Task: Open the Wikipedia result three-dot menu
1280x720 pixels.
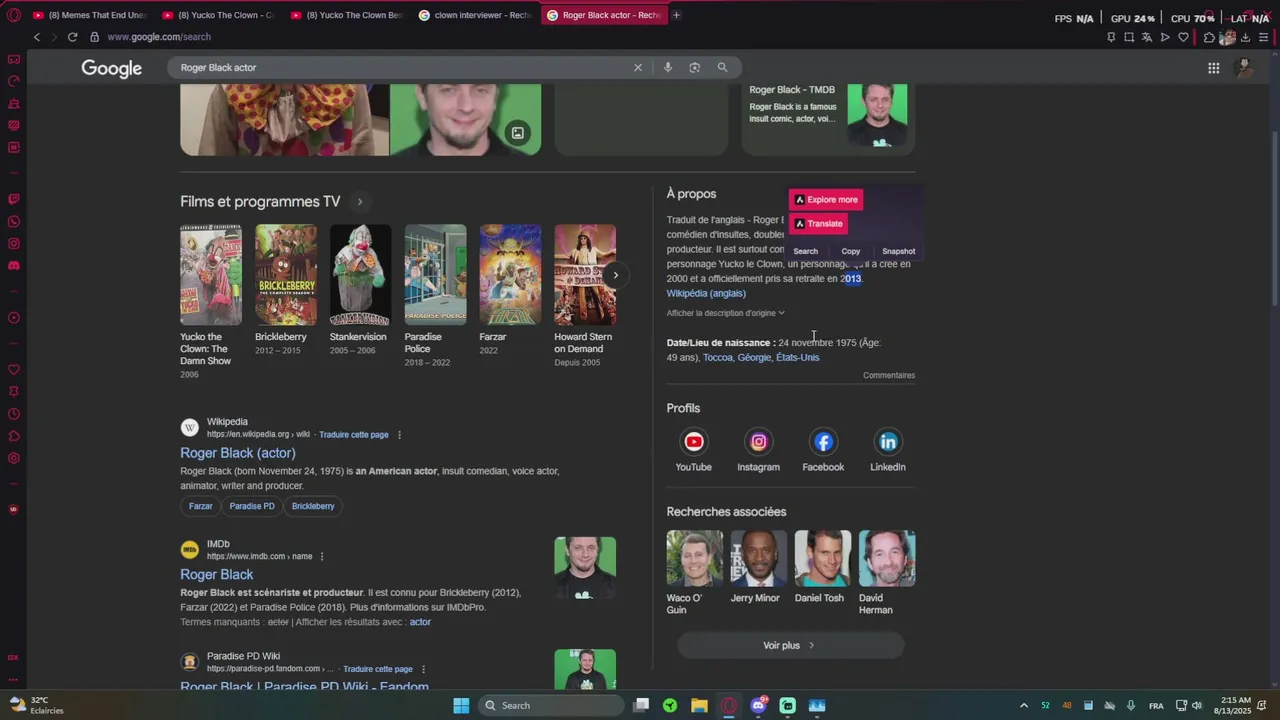Action: coord(399,435)
